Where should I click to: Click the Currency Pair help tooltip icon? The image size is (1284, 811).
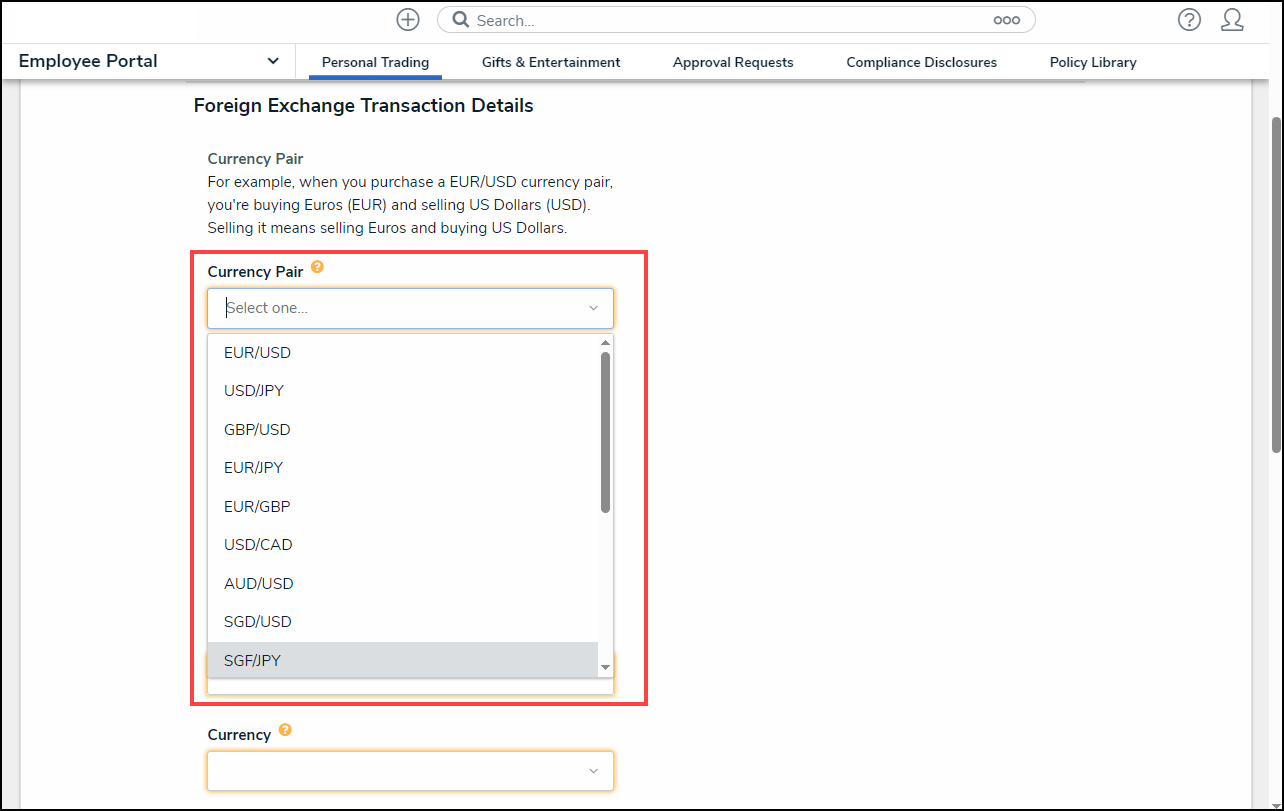tap(317, 267)
